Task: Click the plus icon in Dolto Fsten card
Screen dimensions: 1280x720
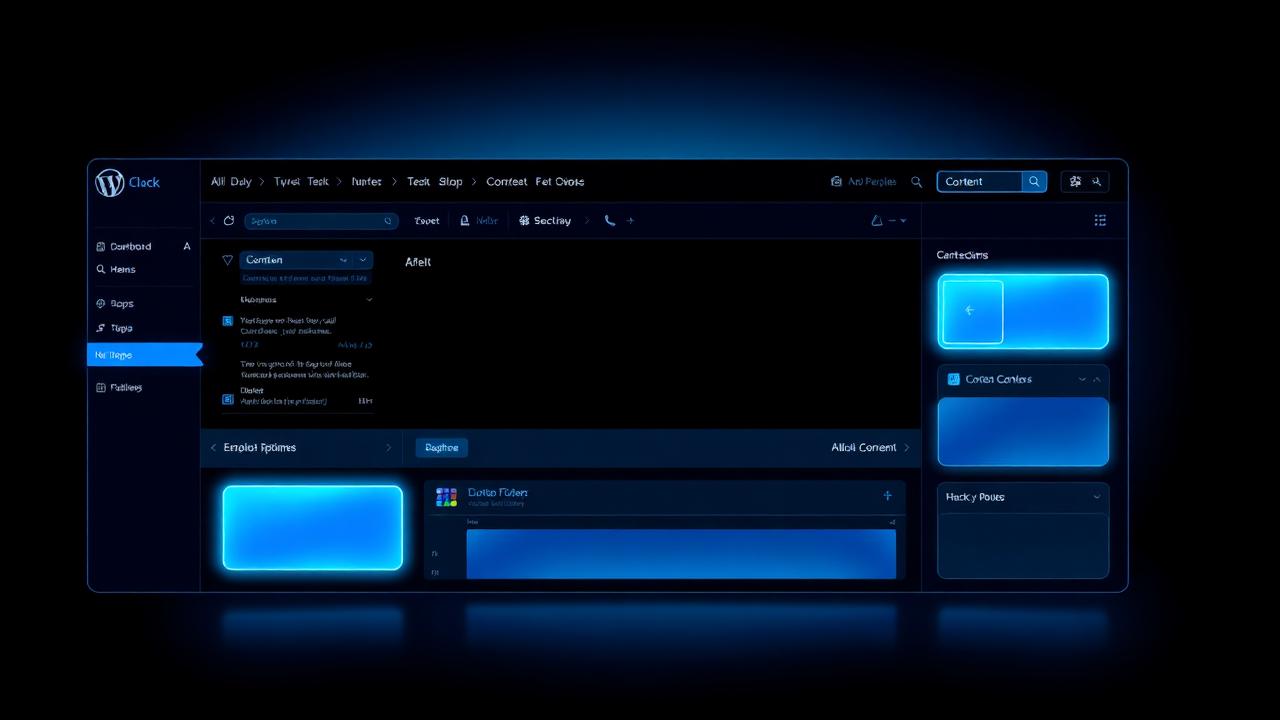Action: (x=887, y=495)
